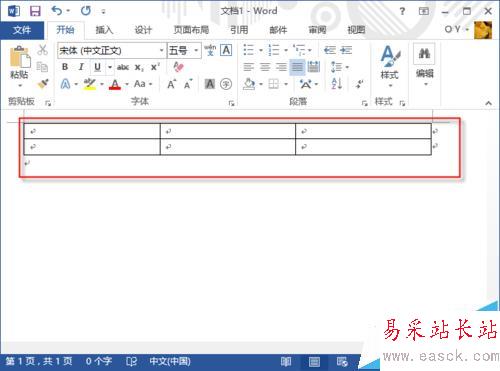
Task: Switch to the Review tab
Action: pos(317,30)
